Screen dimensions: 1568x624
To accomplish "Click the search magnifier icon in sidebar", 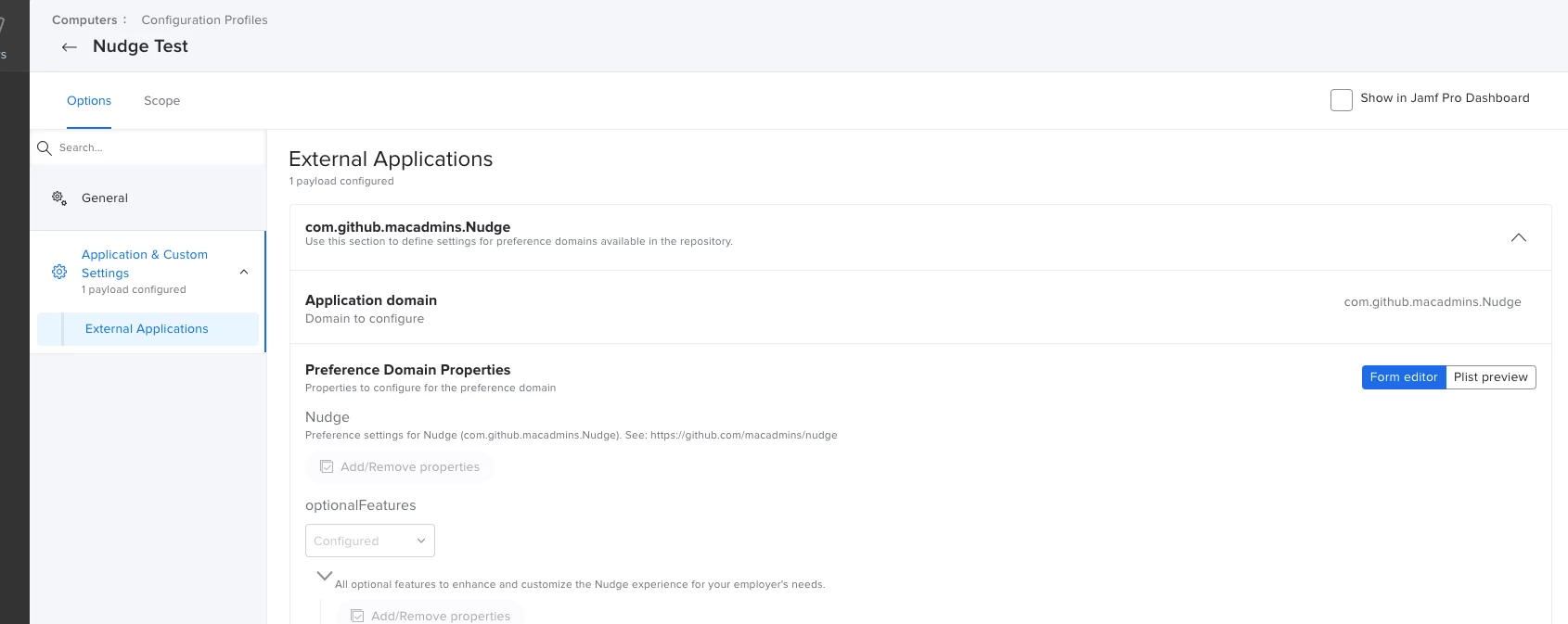I will coord(44,147).
